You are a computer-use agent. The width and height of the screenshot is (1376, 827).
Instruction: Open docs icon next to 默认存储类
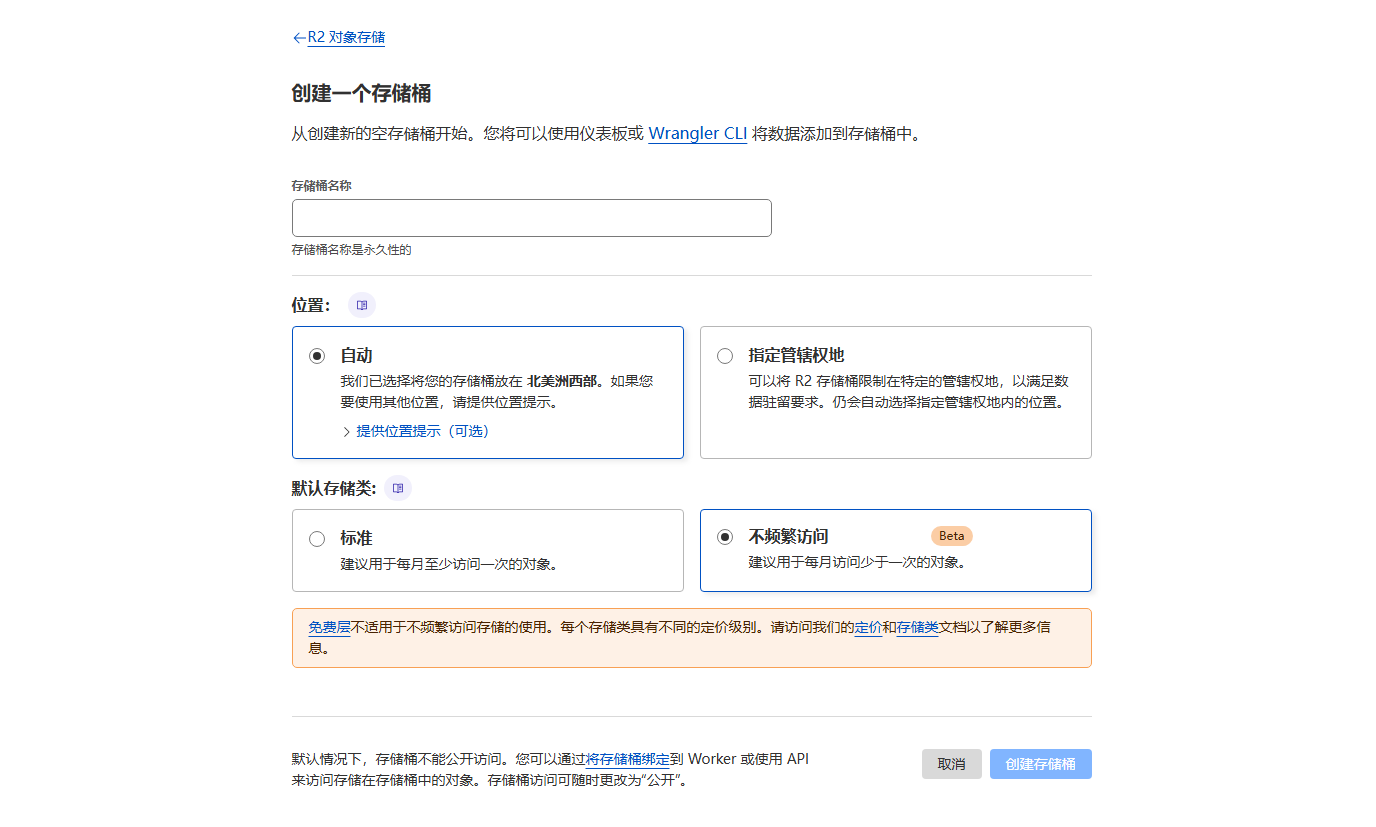tap(398, 488)
